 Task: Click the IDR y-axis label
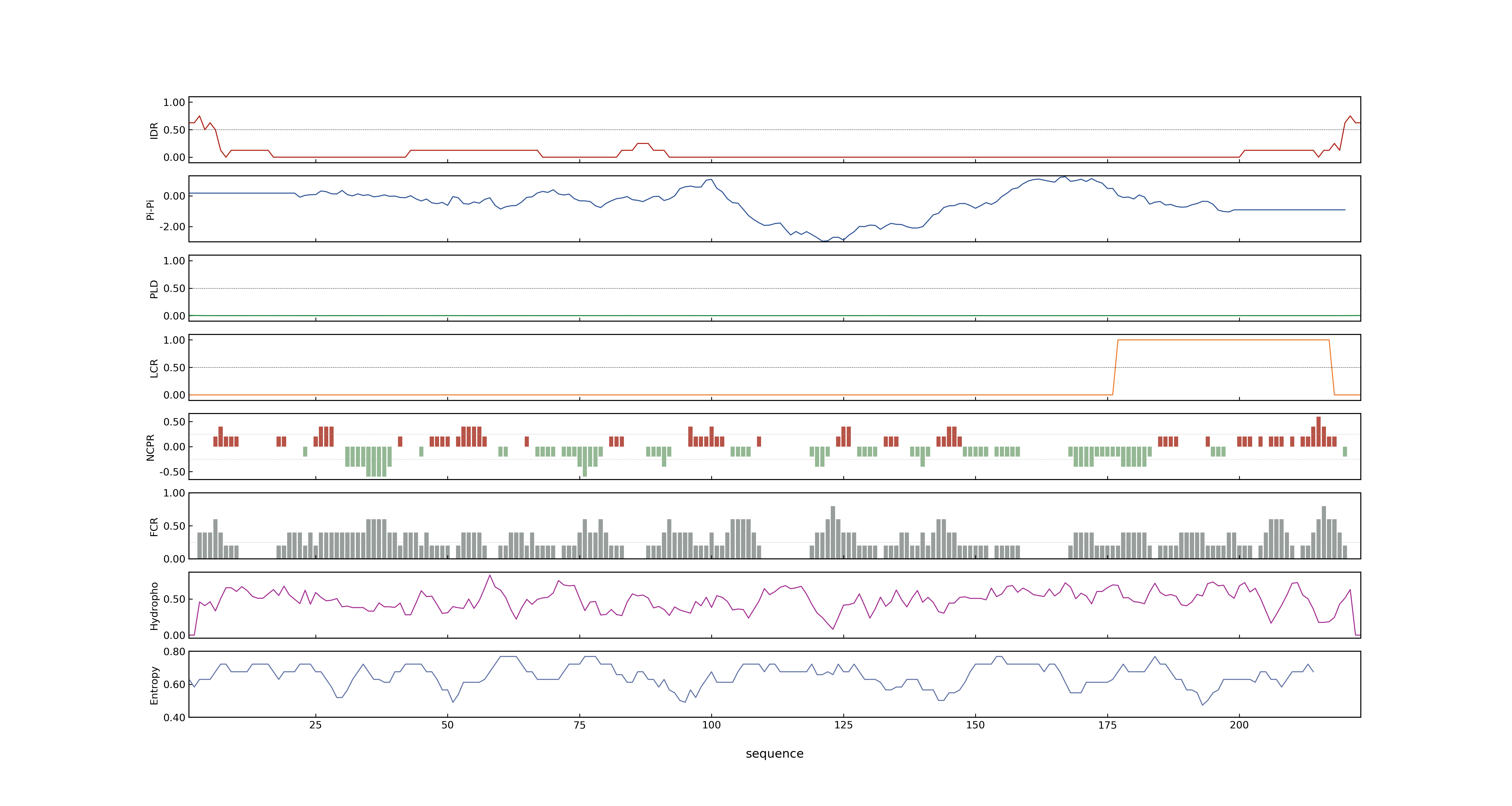pyautogui.click(x=154, y=130)
